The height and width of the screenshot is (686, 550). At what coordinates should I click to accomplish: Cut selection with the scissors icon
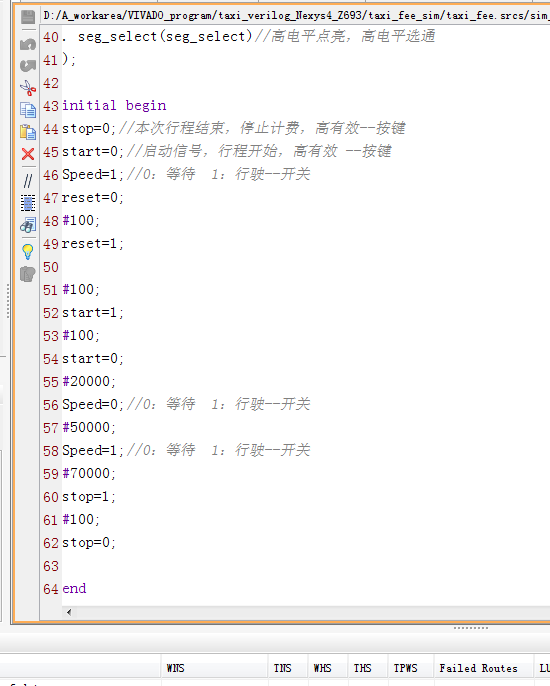[28, 88]
